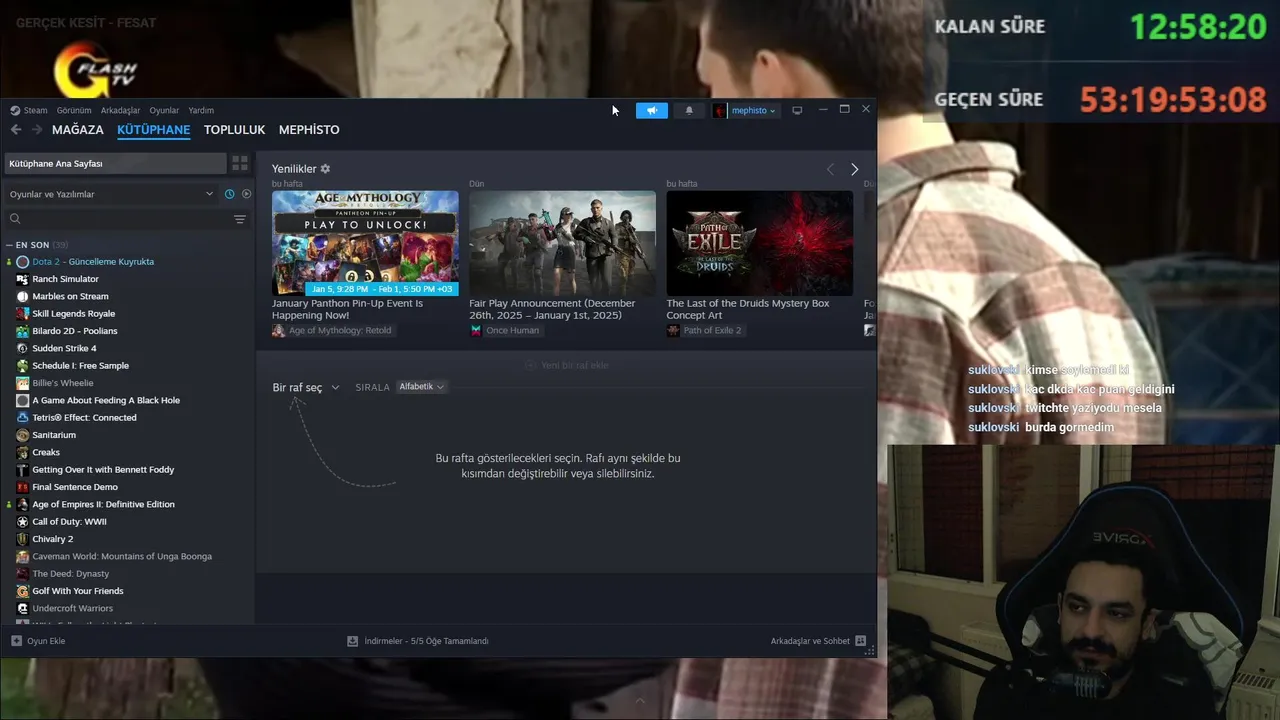Click Yeni bir raf ekle
This screenshot has height=720, width=1280.
click(x=567, y=365)
